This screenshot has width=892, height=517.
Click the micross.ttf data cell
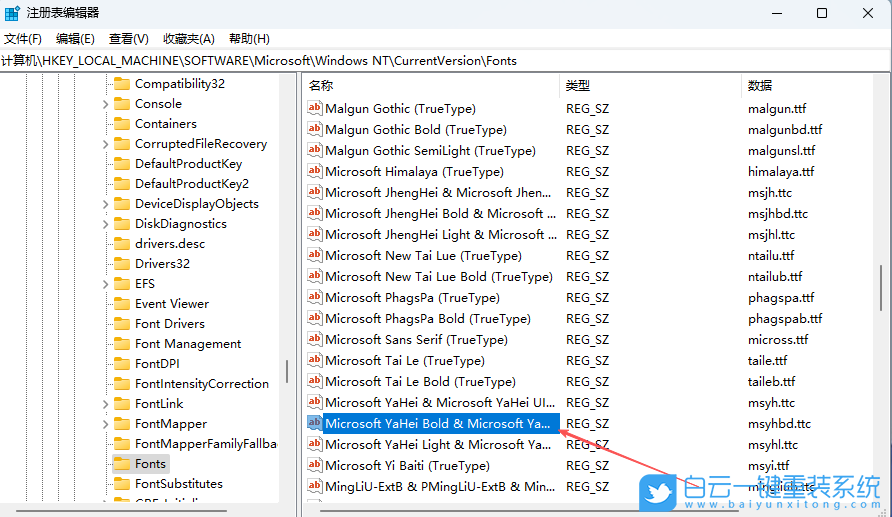[x=778, y=340]
